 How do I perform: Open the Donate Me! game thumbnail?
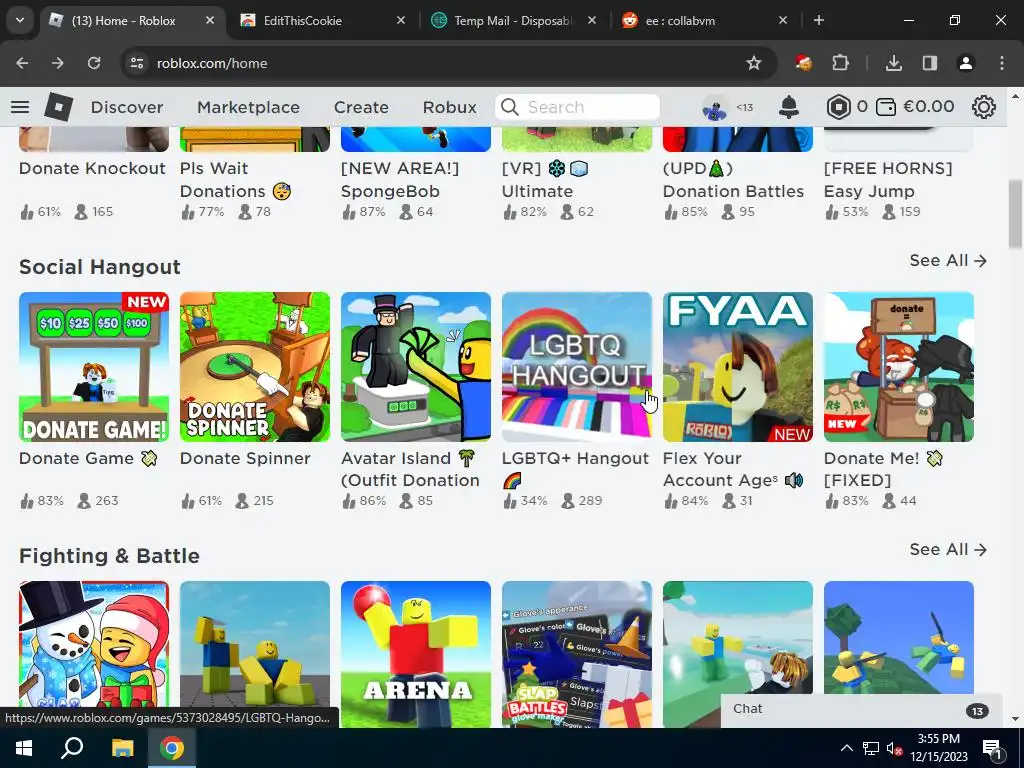(x=899, y=367)
